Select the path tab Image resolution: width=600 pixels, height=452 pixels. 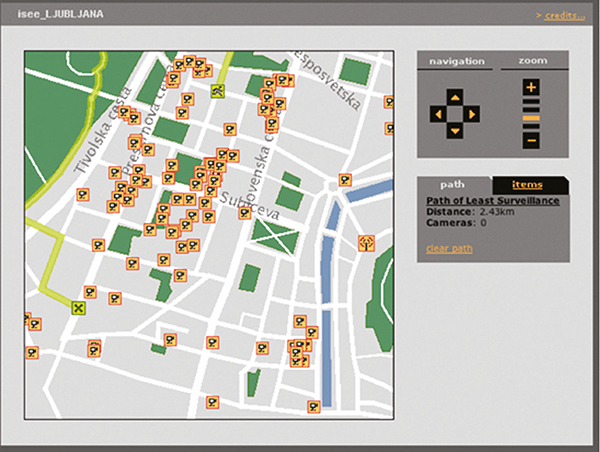[x=453, y=185]
